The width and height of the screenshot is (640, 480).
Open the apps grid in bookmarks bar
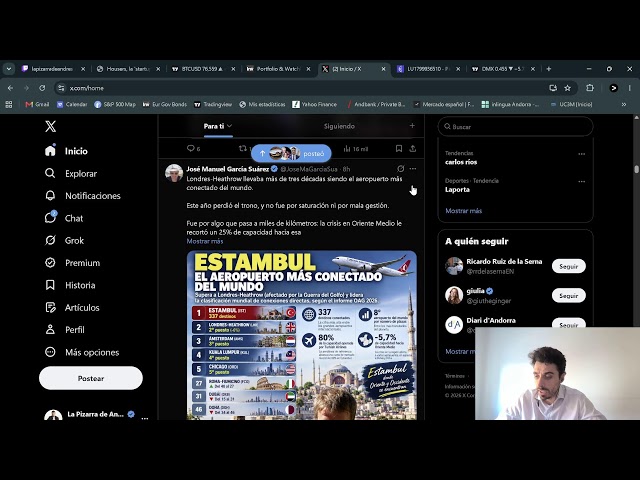[9, 104]
